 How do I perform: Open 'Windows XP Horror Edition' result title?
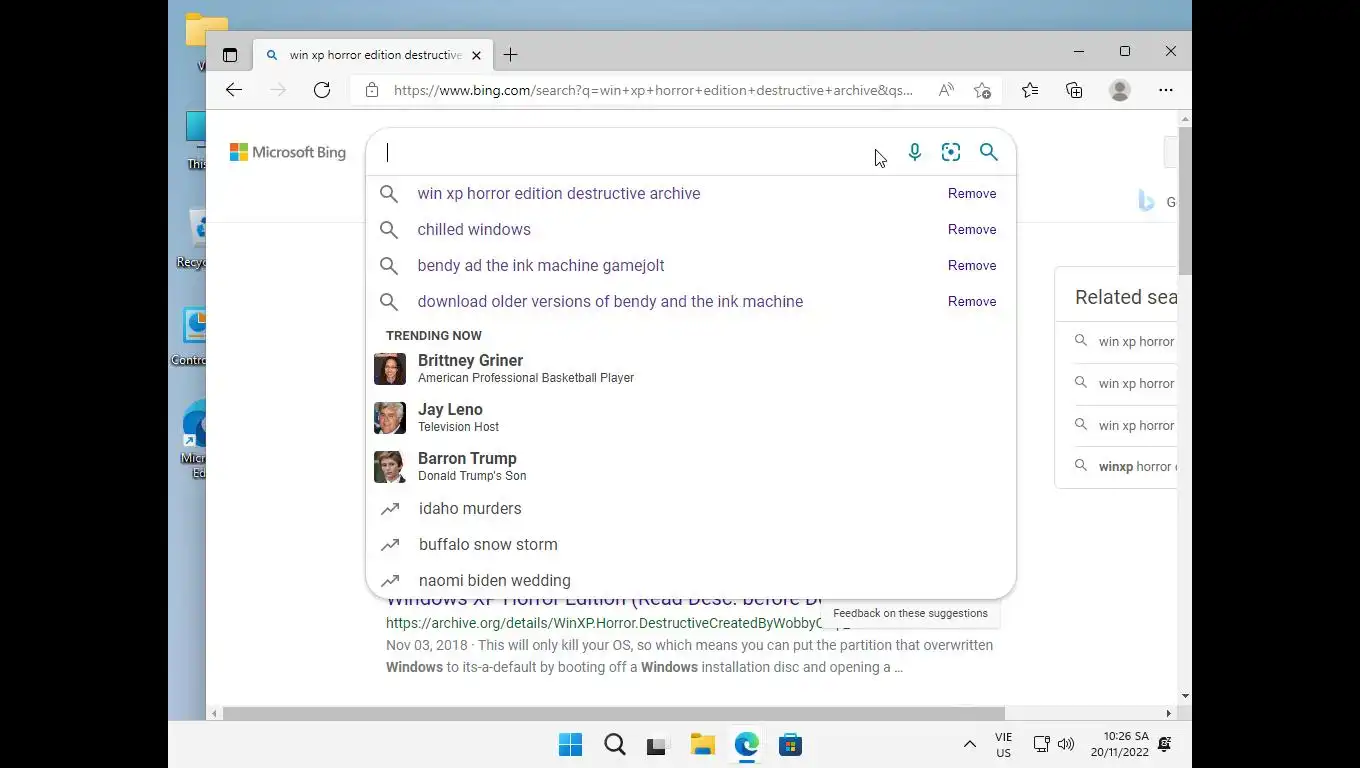pyautogui.click(x=604, y=600)
